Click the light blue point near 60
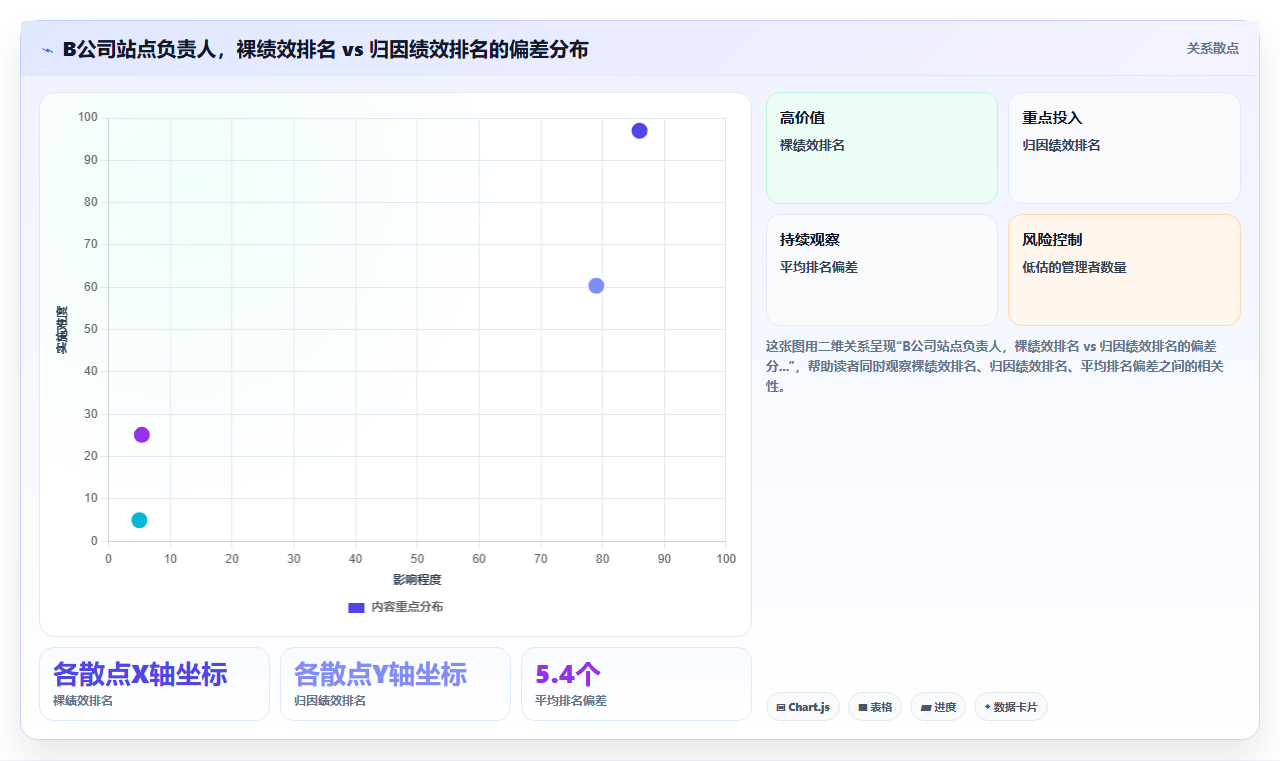1280x761 pixels. (596, 286)
